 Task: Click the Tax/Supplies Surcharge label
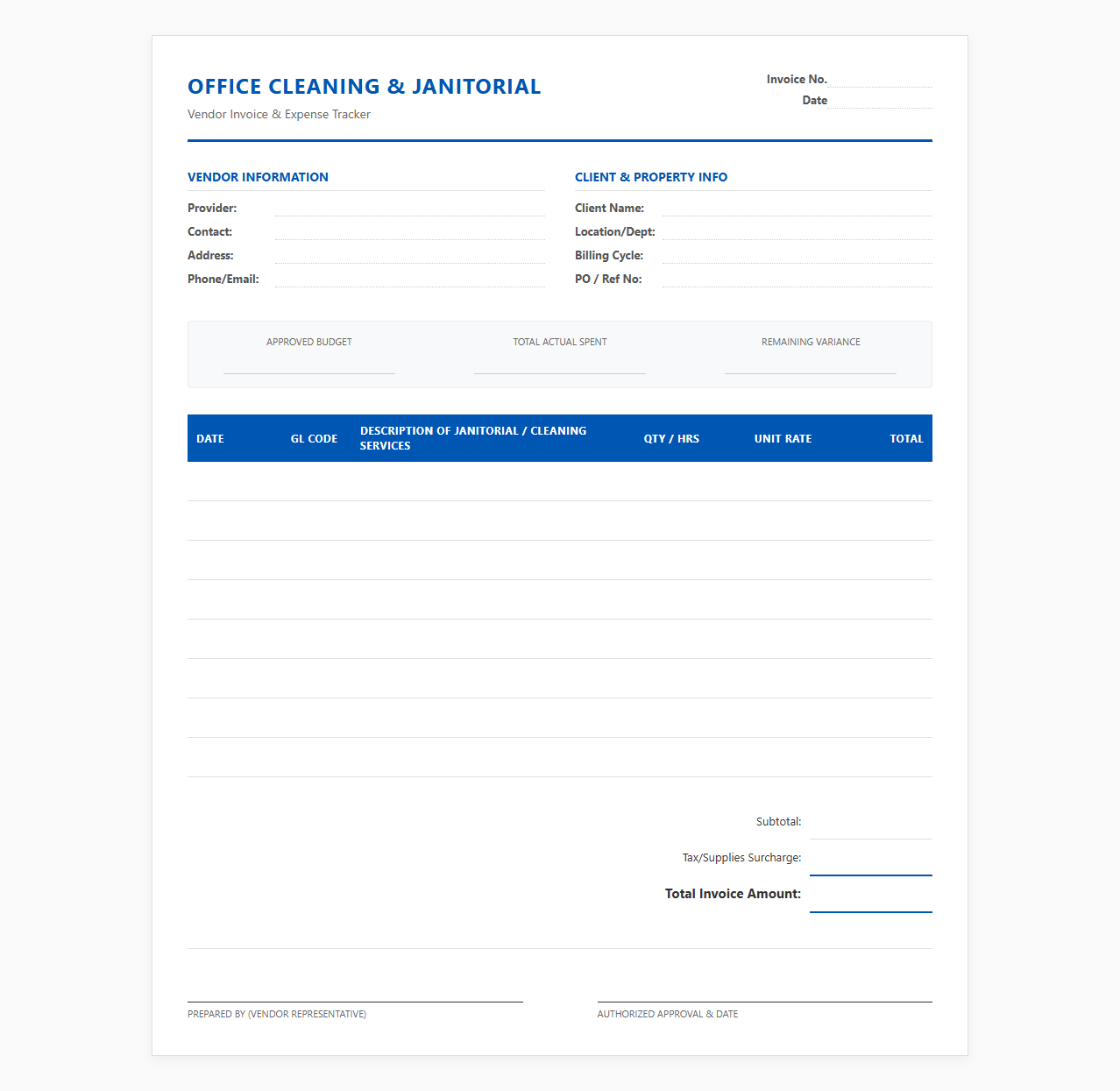pos(741,858)
